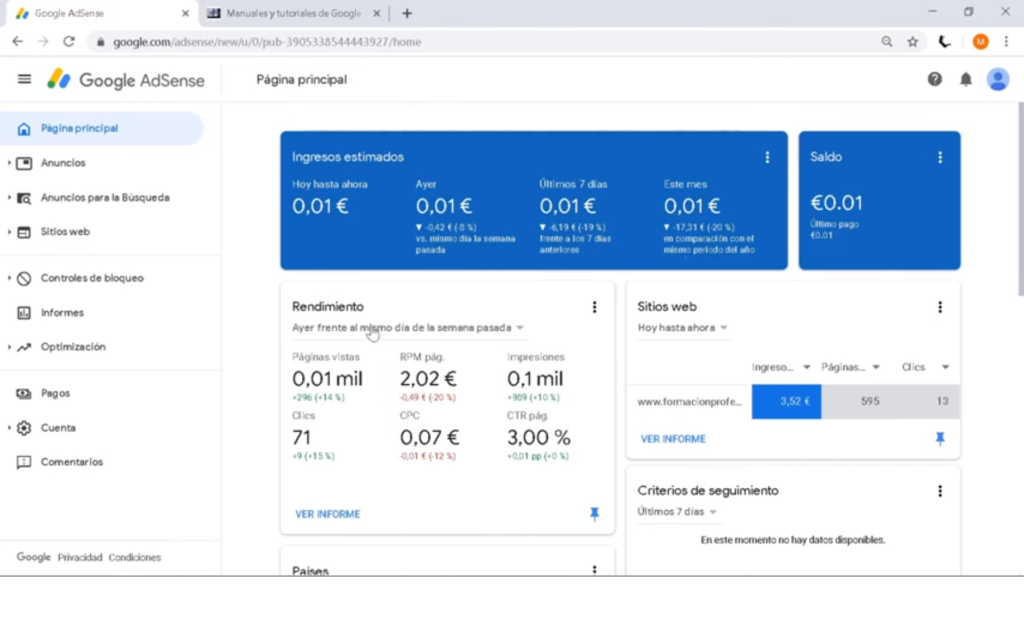Expand the Cuenta sidebar arrow

point(9,428)
